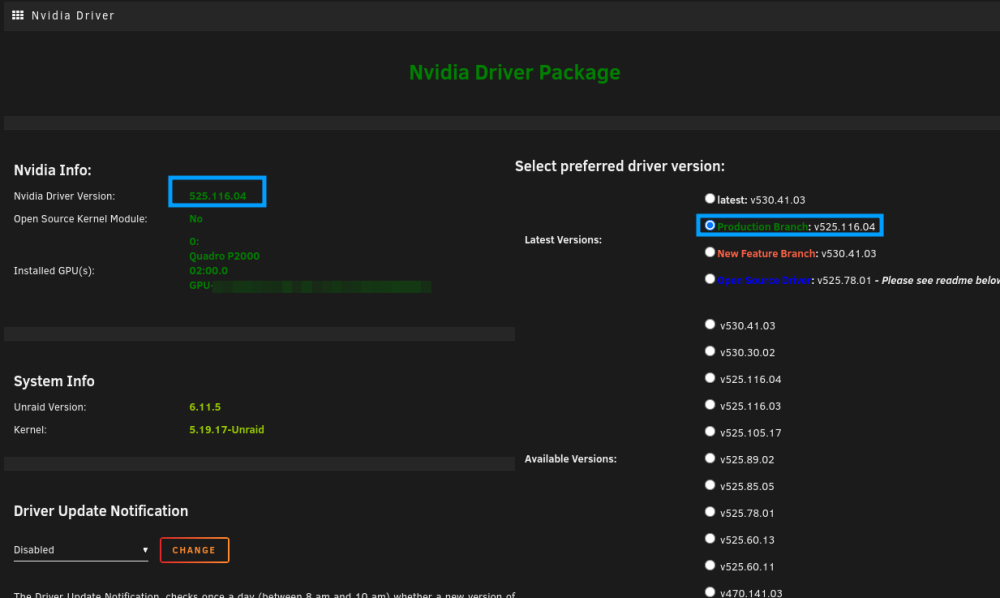Select available version v525.78.01
This screenshot has height=598, width=1000.
709,512
